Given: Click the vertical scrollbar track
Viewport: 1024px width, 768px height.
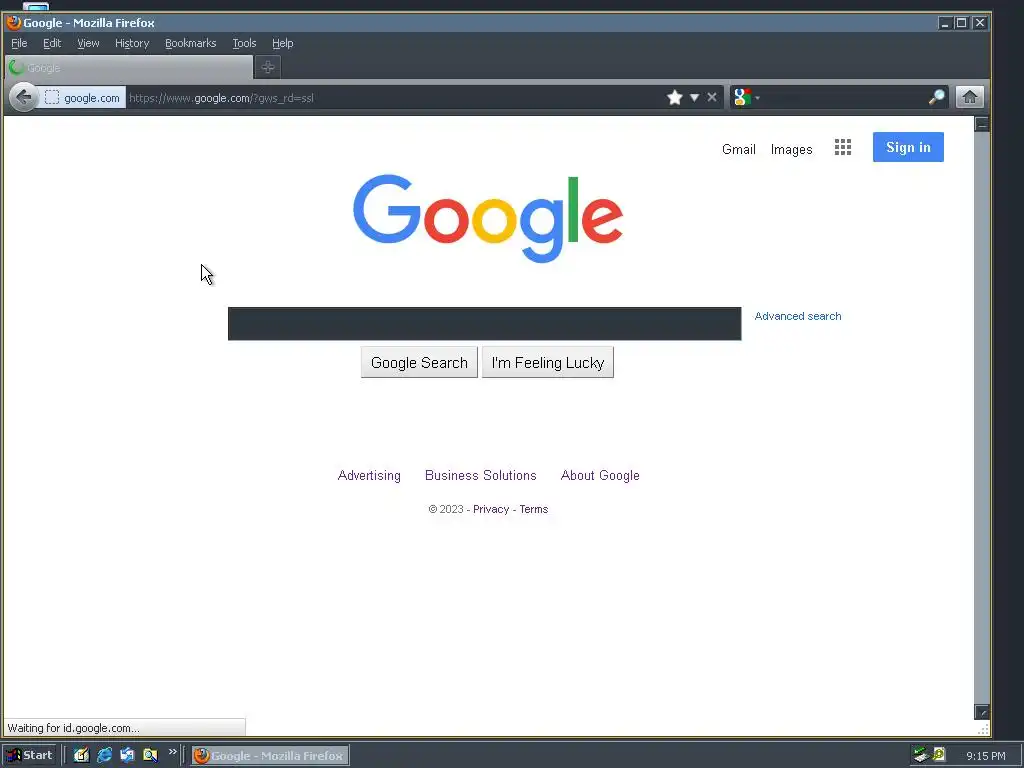Looking at the screenshot, I should pos(982,418).
